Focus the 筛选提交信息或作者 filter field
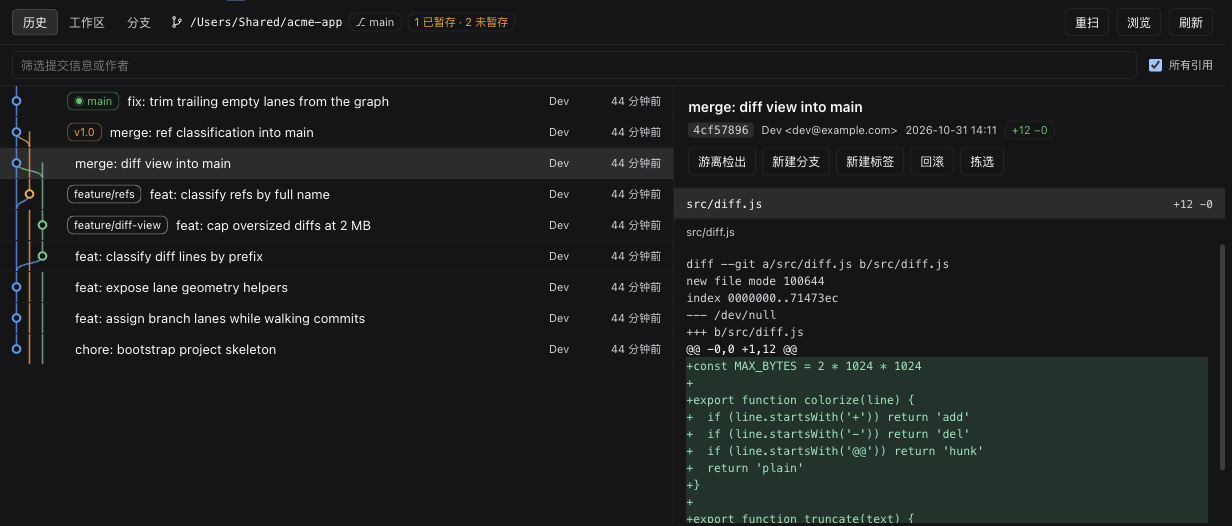The height and width of the screenshot is (526, 1232). 574,65
